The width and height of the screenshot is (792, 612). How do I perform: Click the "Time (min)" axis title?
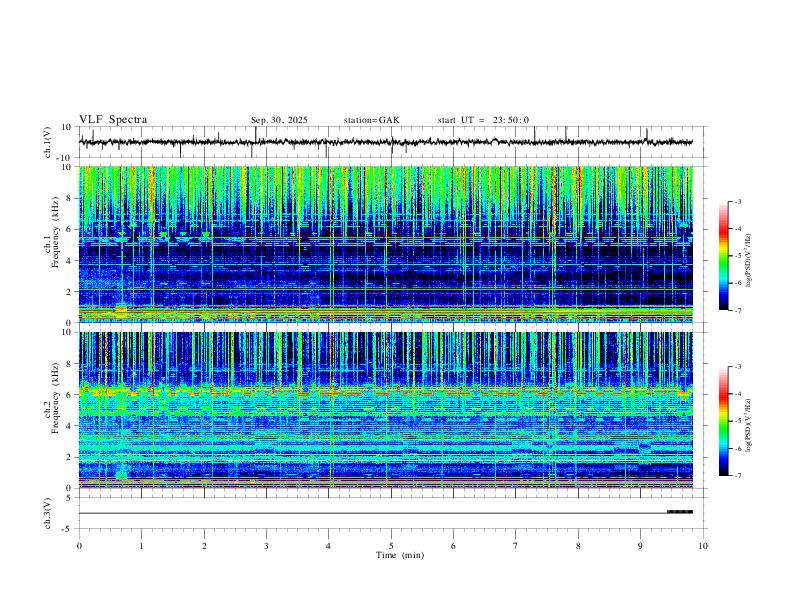pos(400,555)
